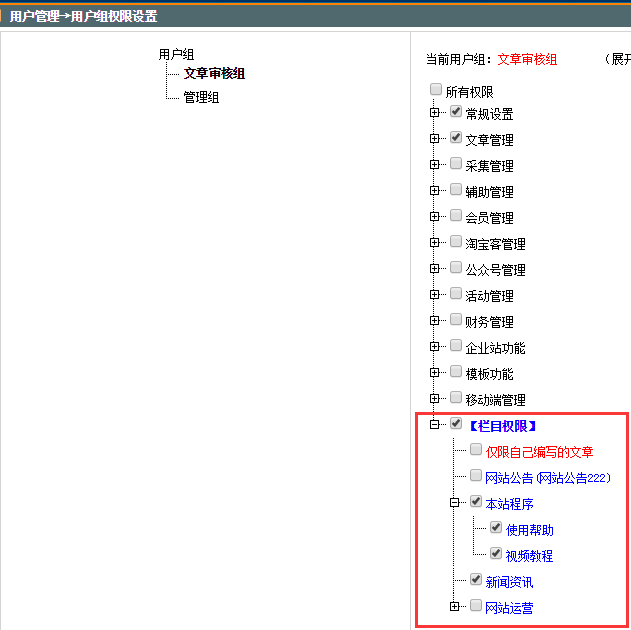Expand the 网站运营 tree node
This screenshot has width=631, height=630.
pyautogui.click(x=455, y=607)
